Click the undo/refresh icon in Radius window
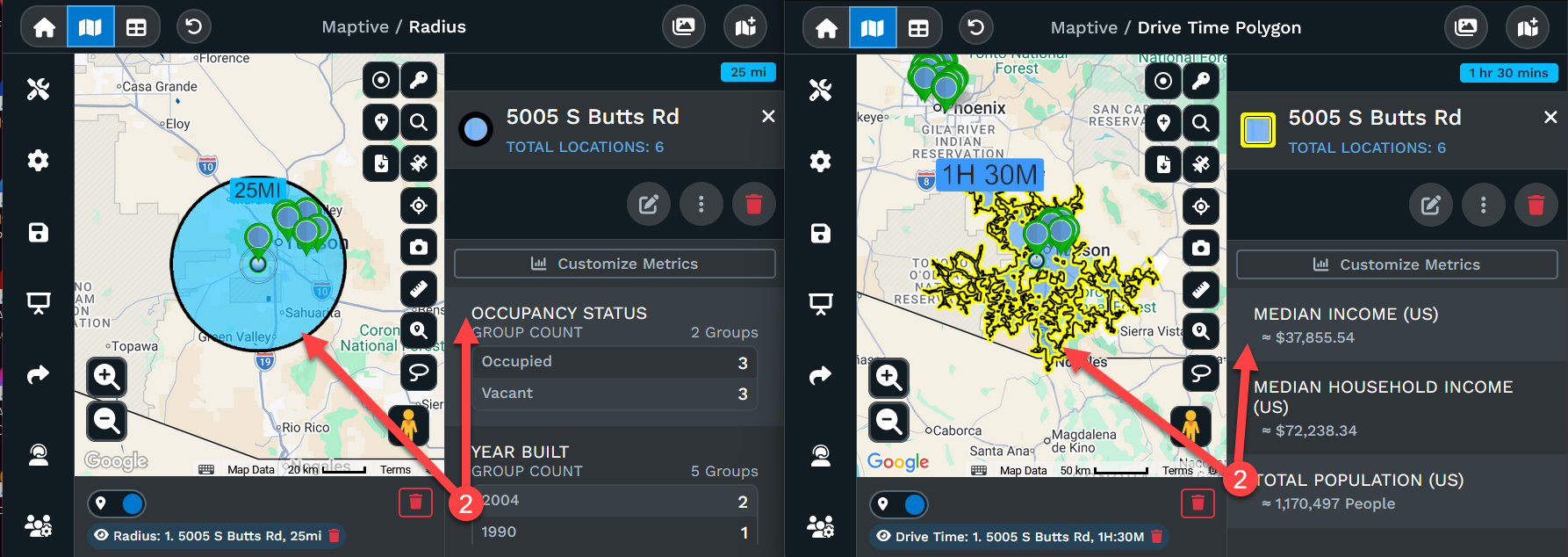Screen dimensions: 1568x557 pos(193,27)
